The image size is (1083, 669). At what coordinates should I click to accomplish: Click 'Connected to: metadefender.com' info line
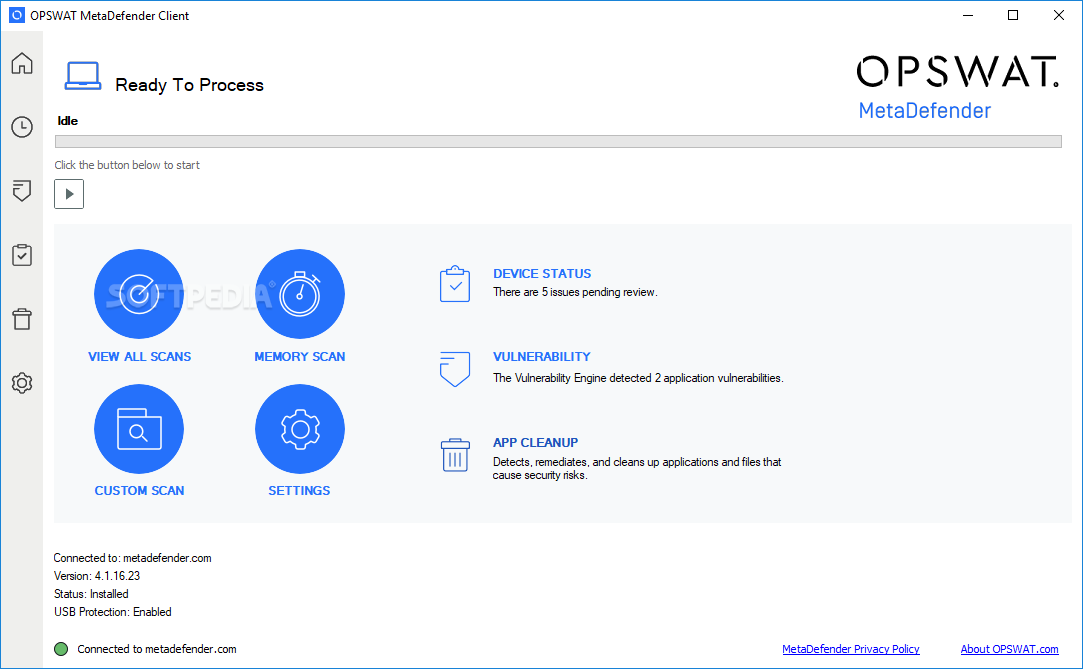pyautogui.click(x=133, y=558)
